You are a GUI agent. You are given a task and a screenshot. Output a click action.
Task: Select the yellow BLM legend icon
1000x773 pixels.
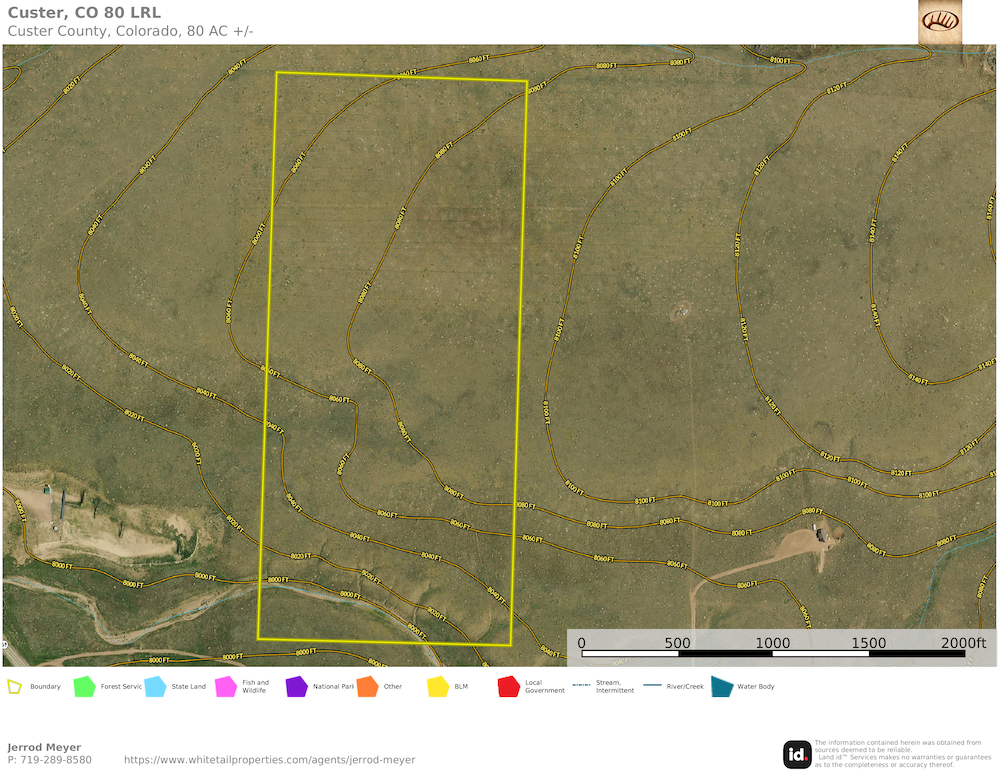click(438, 687)
